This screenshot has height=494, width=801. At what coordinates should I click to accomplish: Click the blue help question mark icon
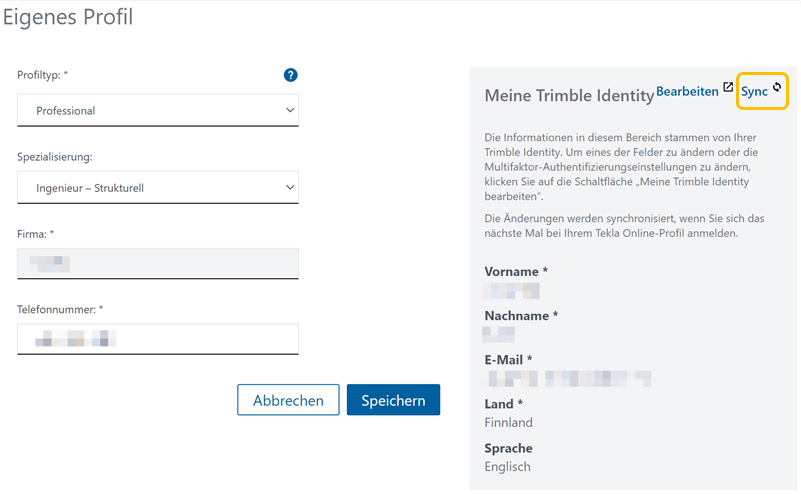pos(290,75)
